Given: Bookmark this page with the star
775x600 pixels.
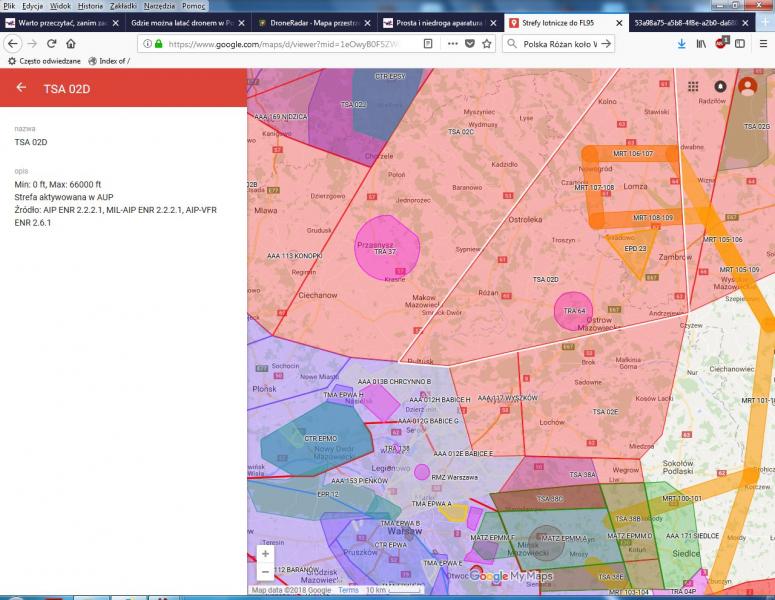Looking at the screenshot, I should click(487, 44).
